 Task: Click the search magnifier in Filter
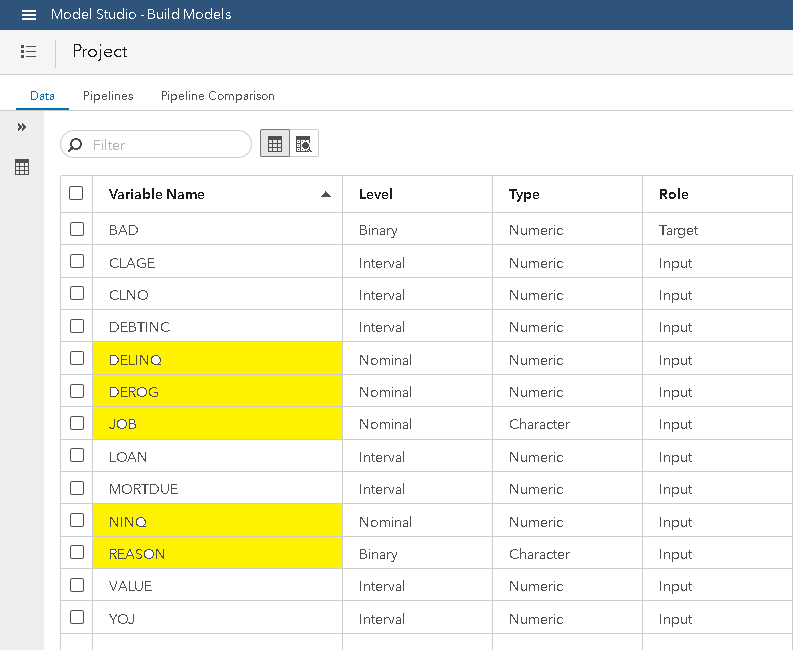coord(76,145)
